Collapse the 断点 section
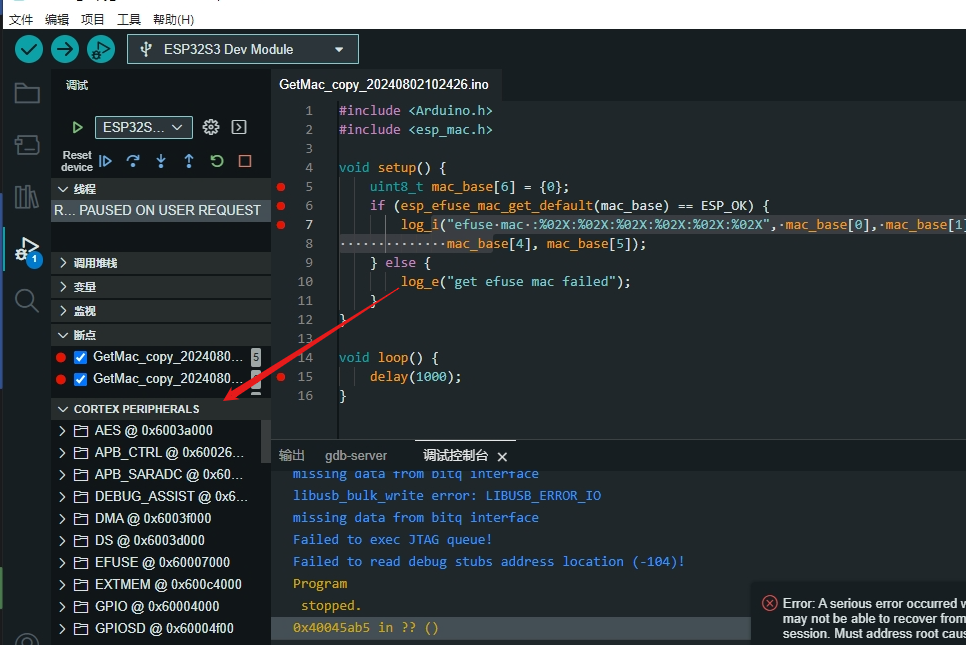The height and width of the screenshot is (645, 966). pyautogui.click(x=161, y=335)
